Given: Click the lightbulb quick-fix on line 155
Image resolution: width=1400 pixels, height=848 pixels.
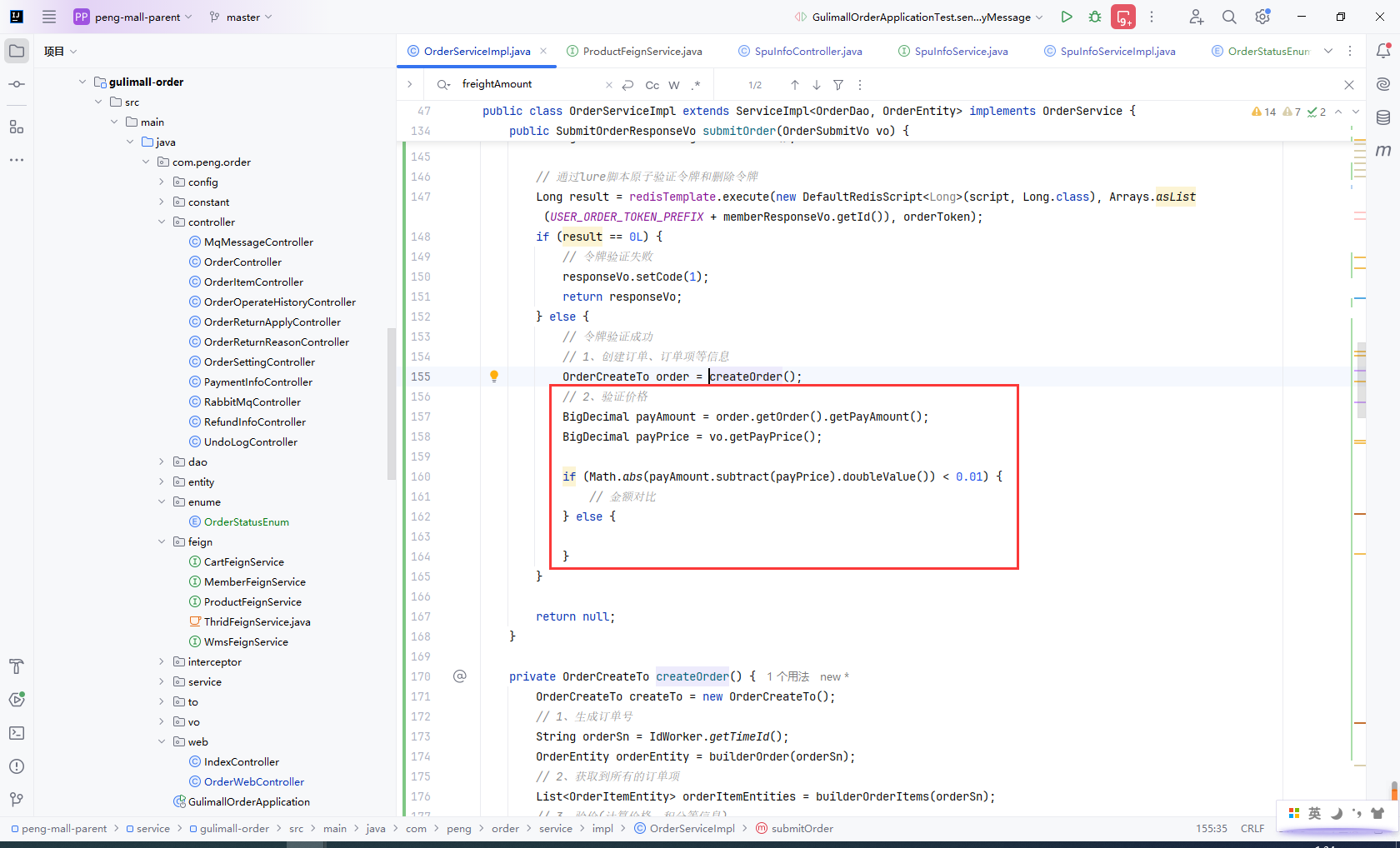Looking at the screenshot, I should pos(494,377).
